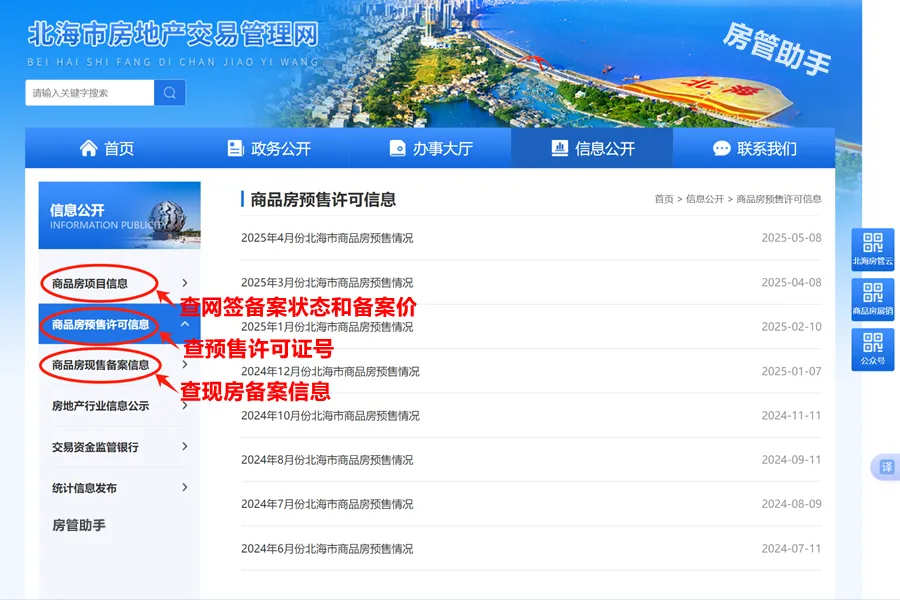The width and height of the screenshot is (900, 600).
Task: Click the home icon next to 首页
Action: coord(88,147)
